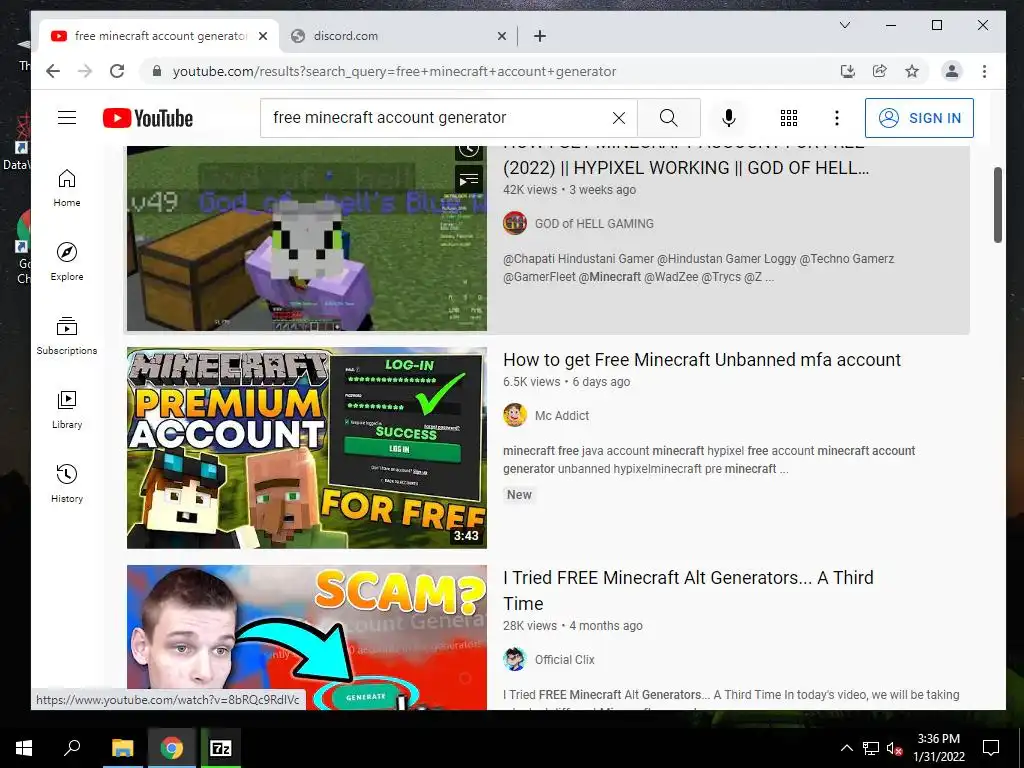Image resolution: width=1024 pixels, height=768 pixels.
Task: Open Home in the sidebar
Action: pyautogui.click(x=67, y=188)
